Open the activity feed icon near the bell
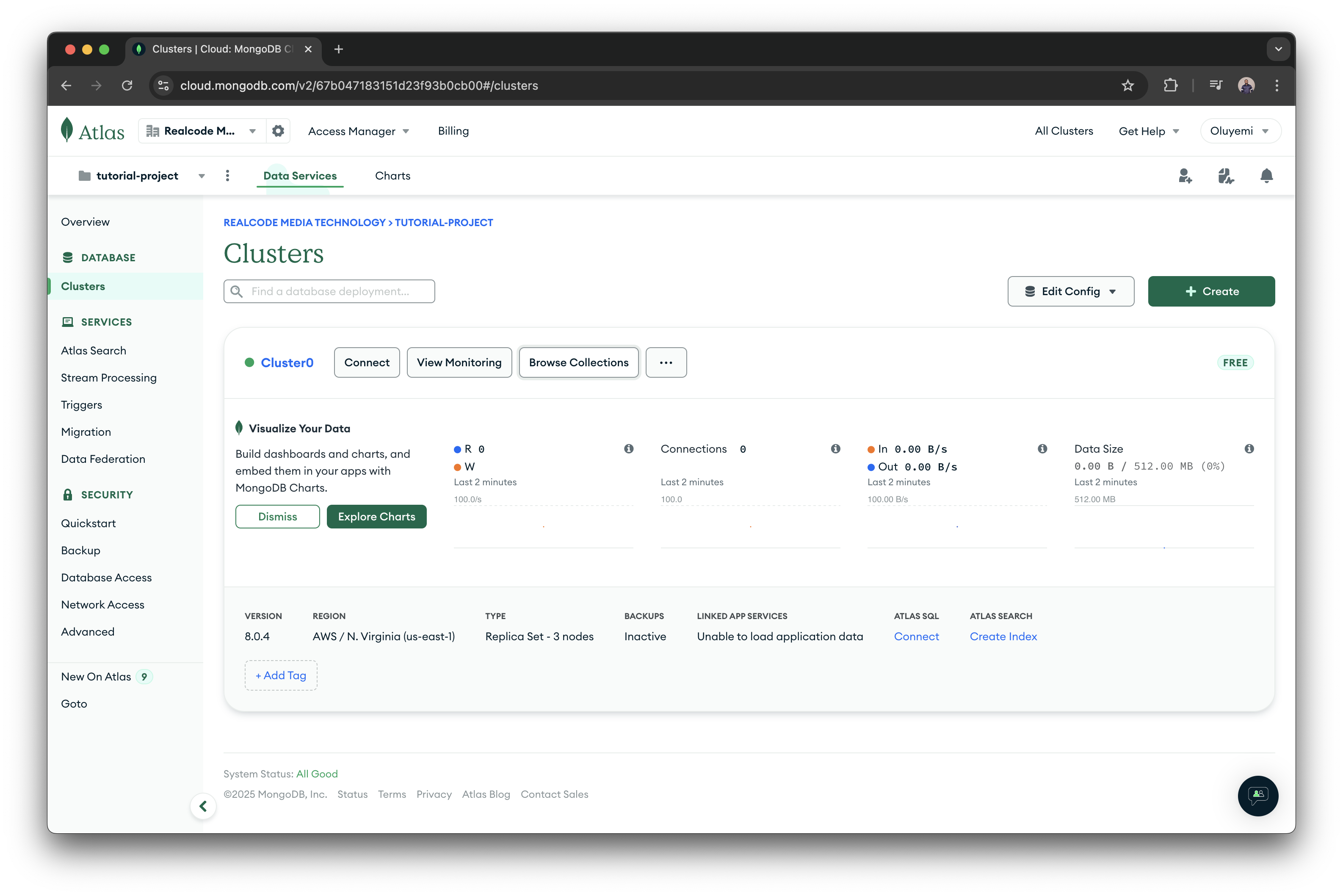The height and width of the screenshot is (896, 1343). [x=1225, y=175]
